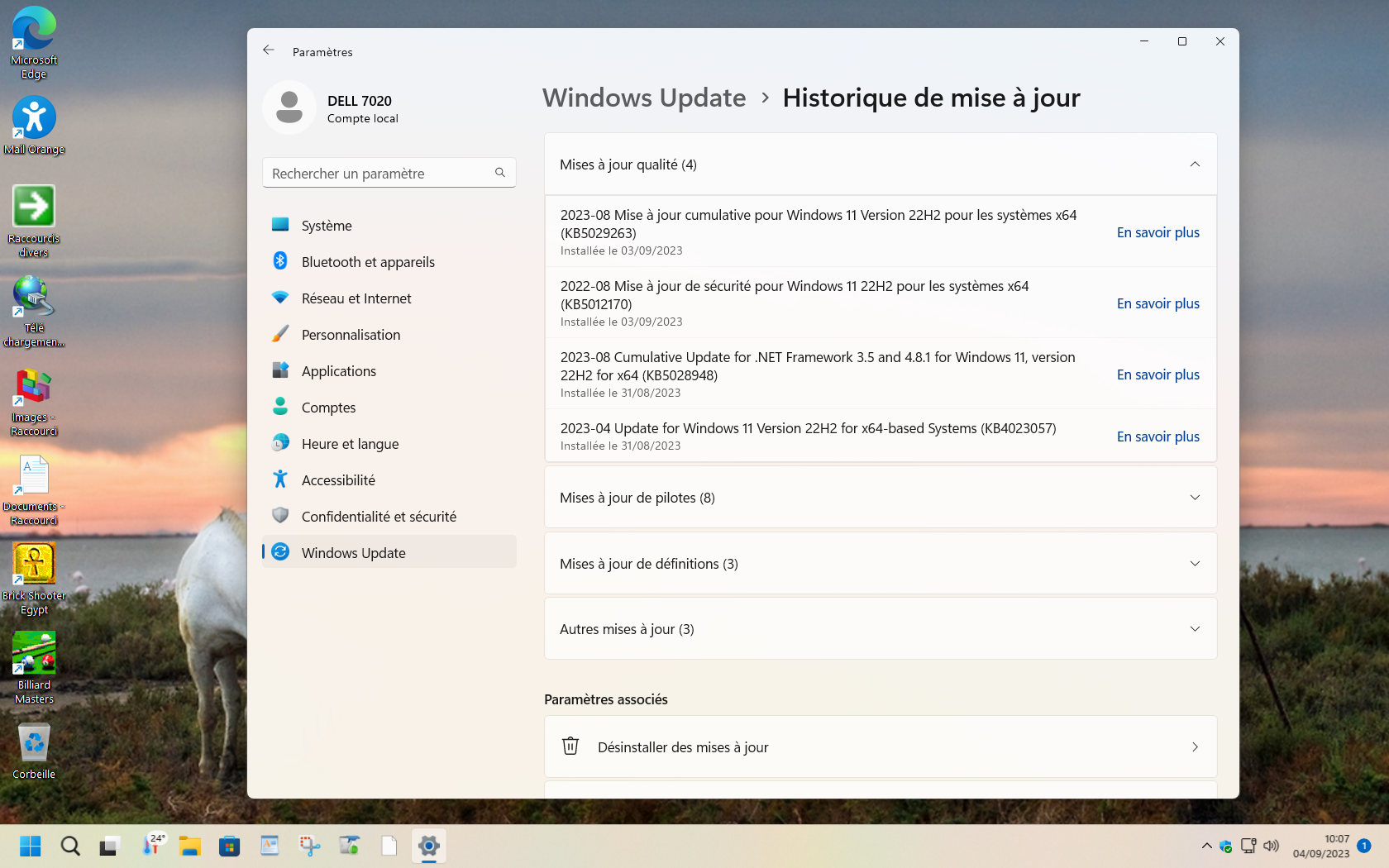Viewport: 1389px width, 868px height.
Task: Launch Billiard Masters desktop shortcut
Action: pyautogui.click(x=34, y=669)
